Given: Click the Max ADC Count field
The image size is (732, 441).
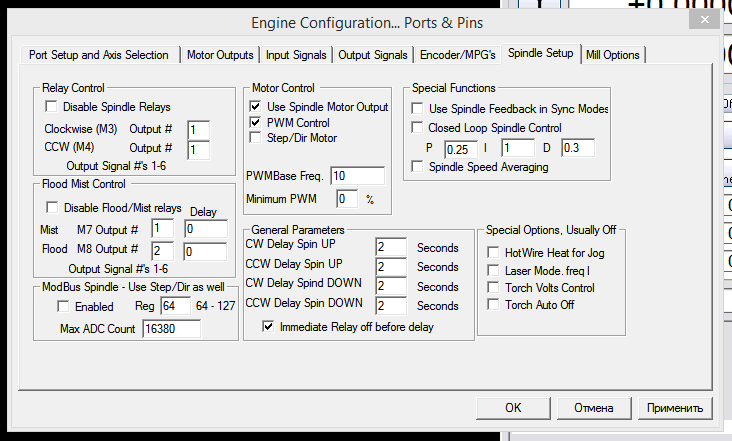Looking at the screenshot, I should point(171,328).
